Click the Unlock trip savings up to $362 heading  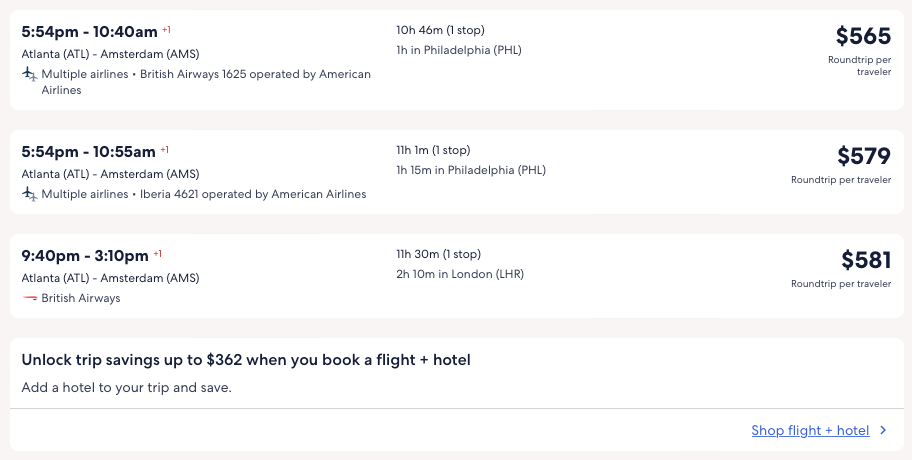(x=246, y=360)
